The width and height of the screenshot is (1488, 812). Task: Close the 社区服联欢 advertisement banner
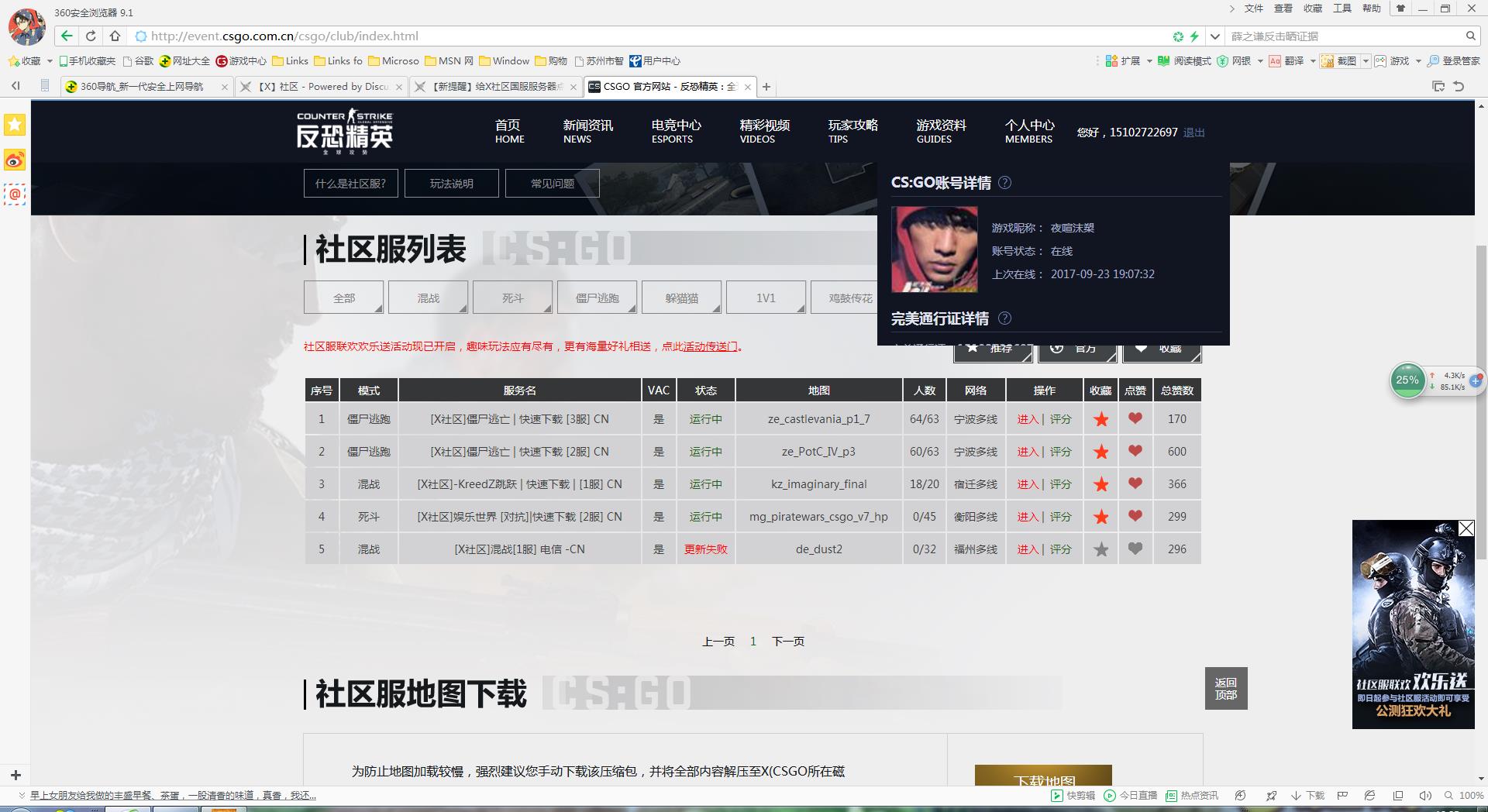tap(1466, 528)
